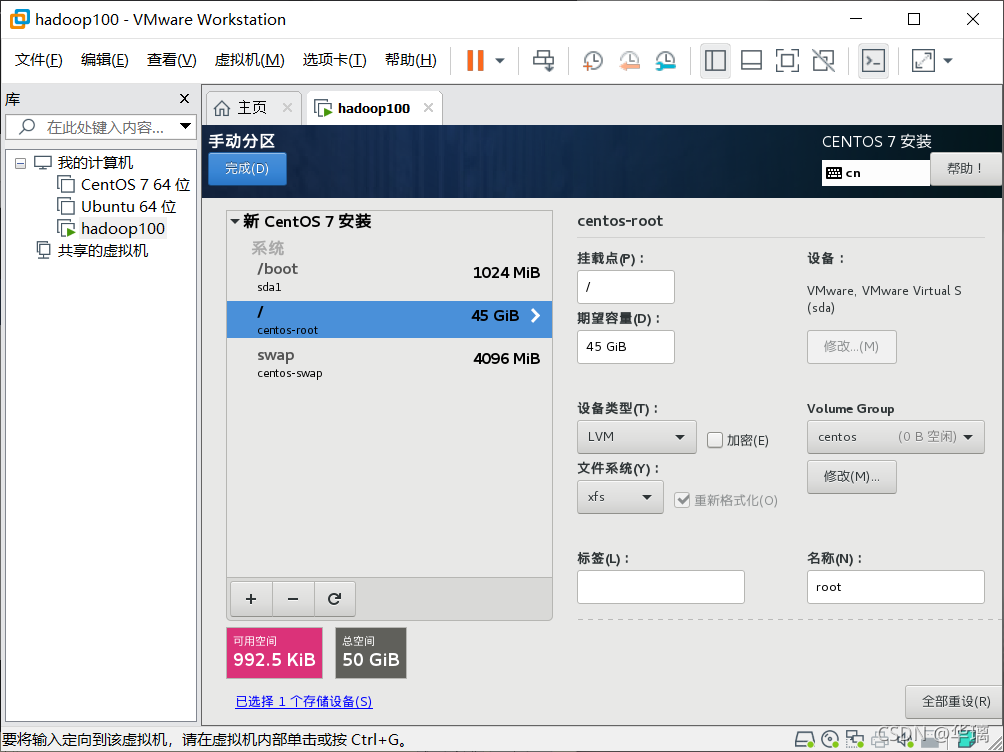The width and height of the screenshot is (1004, 752).
Task: Toggle the library sidebar panel
Action: 715,60
